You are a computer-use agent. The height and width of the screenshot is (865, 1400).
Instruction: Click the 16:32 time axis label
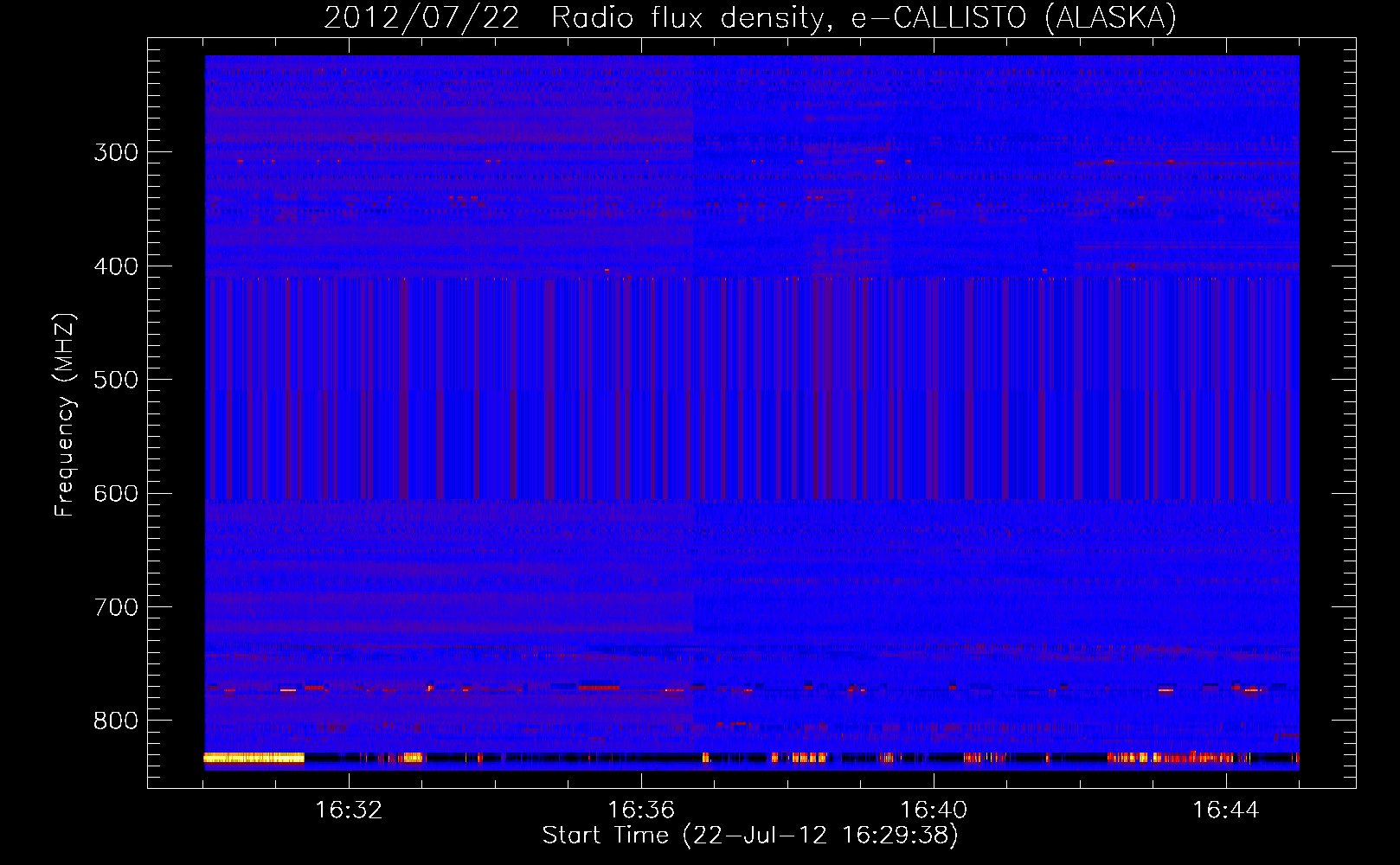tap(349, 811)
